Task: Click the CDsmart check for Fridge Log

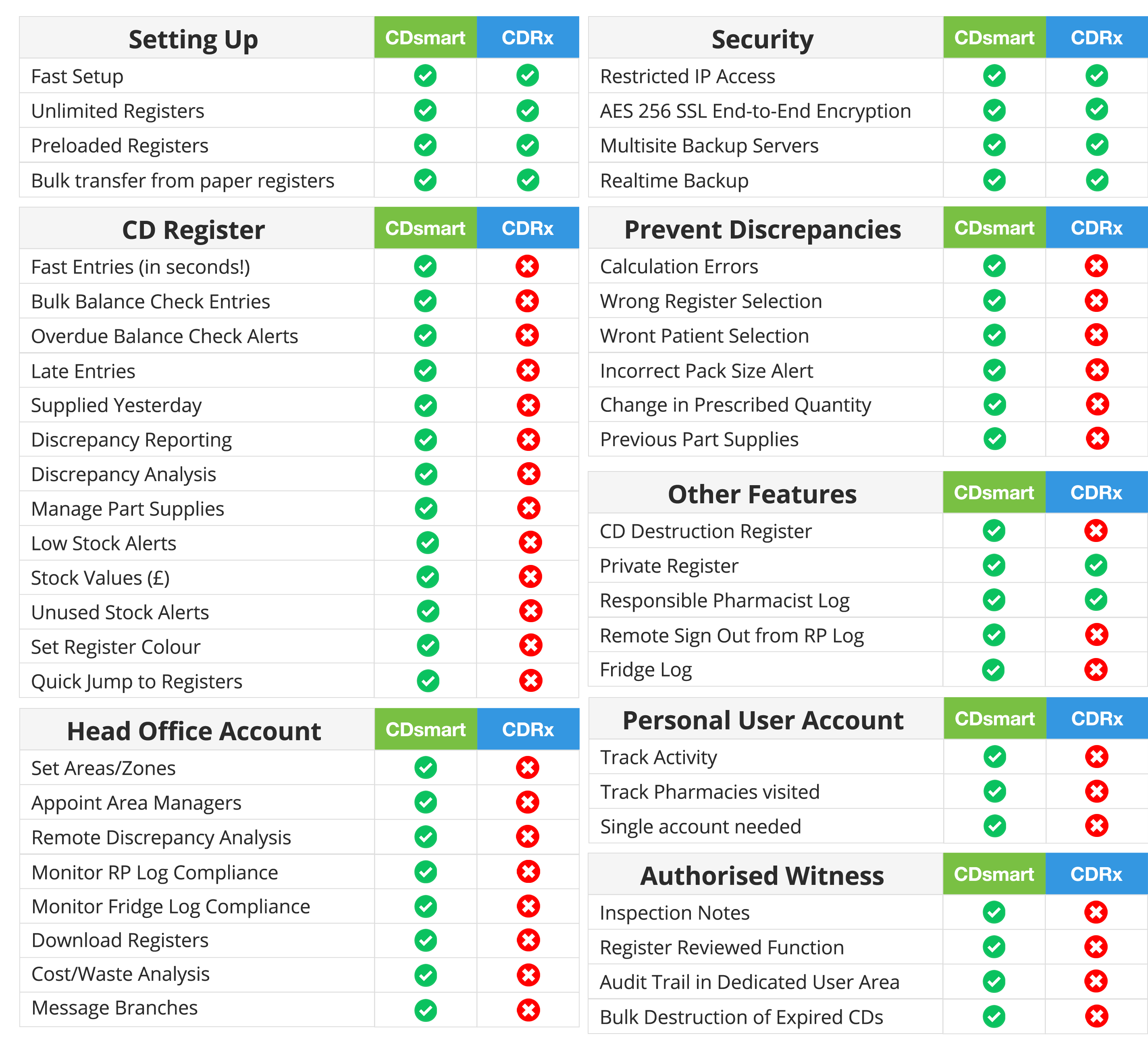Action: [994, 670]
